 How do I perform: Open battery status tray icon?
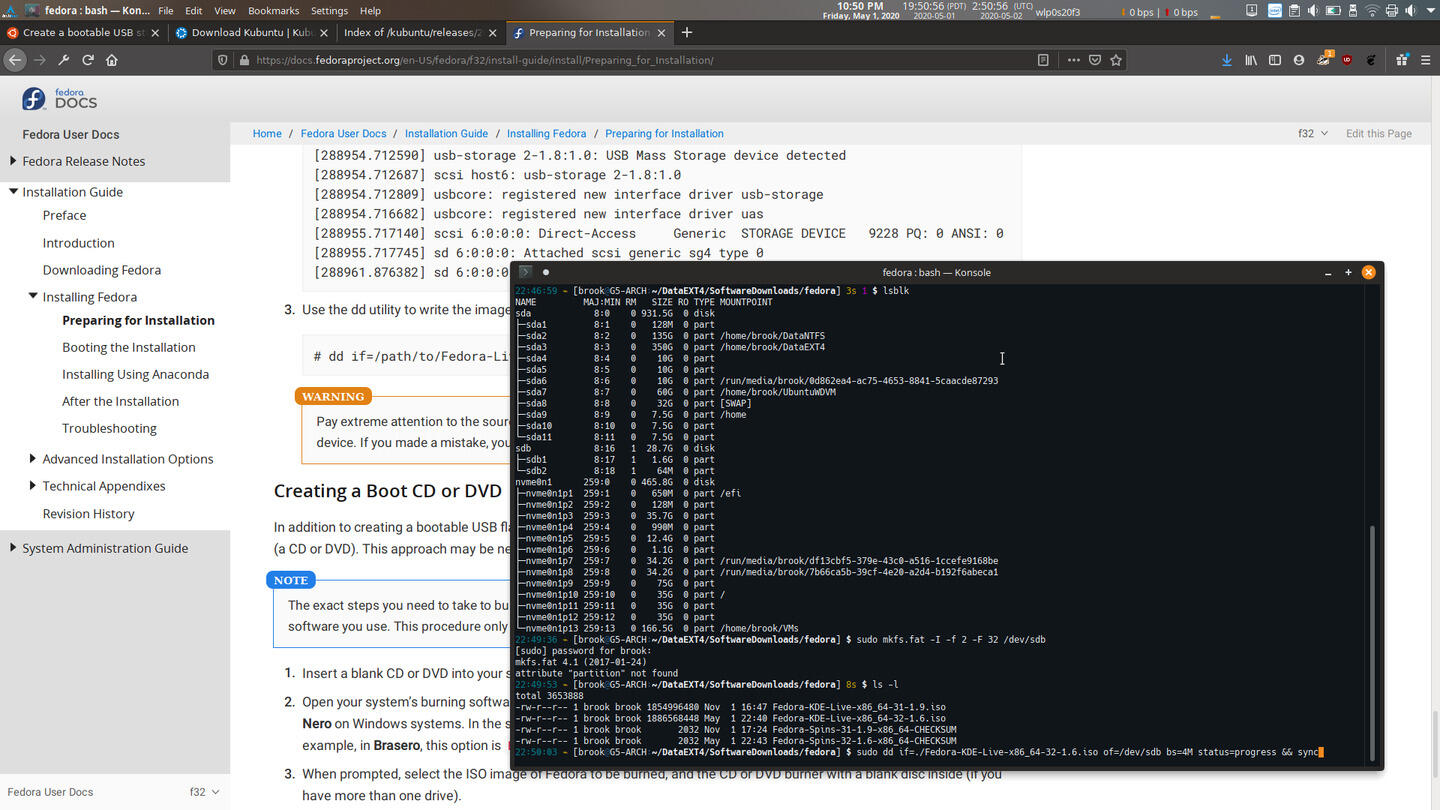coord(1333,11)
